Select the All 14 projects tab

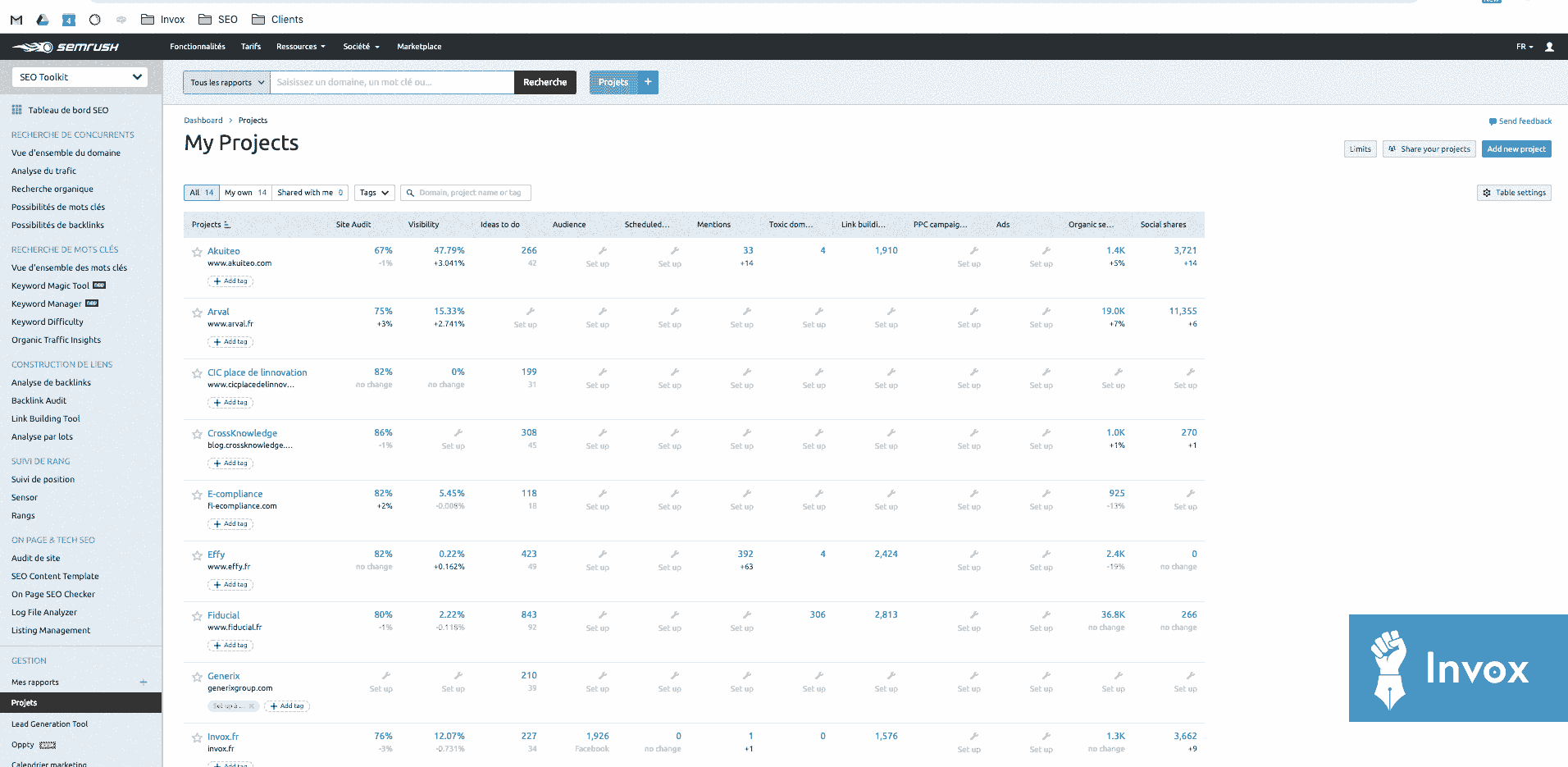click(x=202, y=193)
